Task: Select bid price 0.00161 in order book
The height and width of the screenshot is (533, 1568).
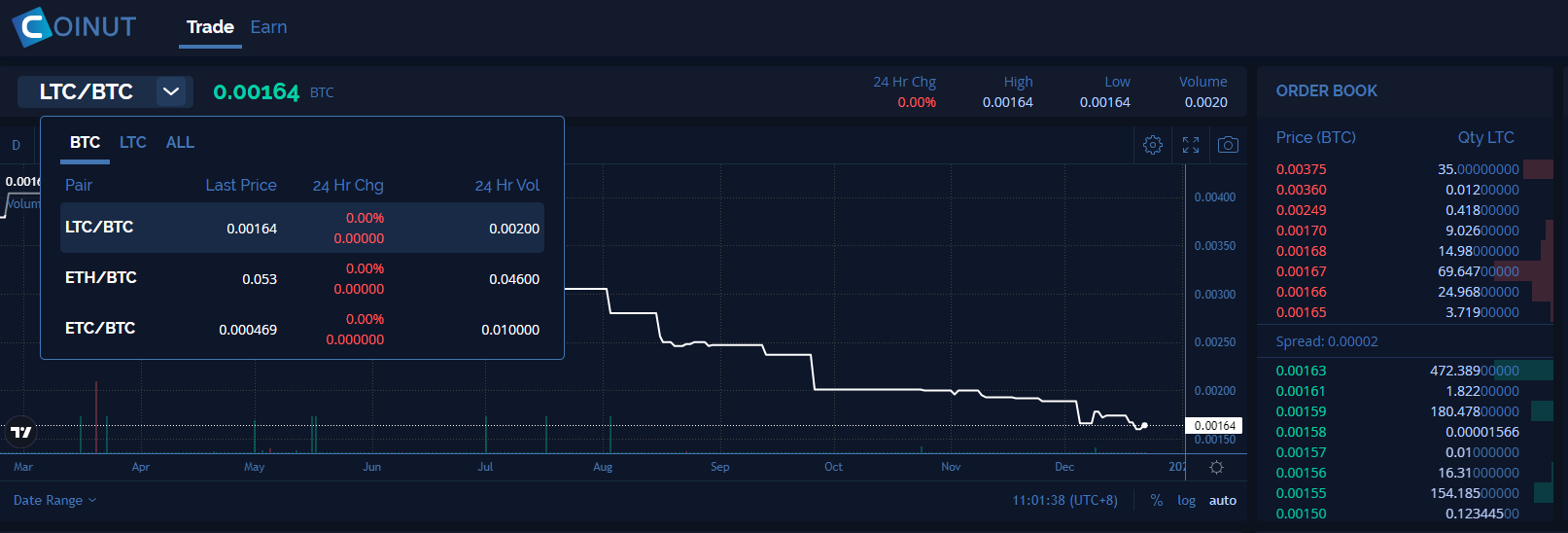Action: pyautogui.click(x=1302, y=391)
